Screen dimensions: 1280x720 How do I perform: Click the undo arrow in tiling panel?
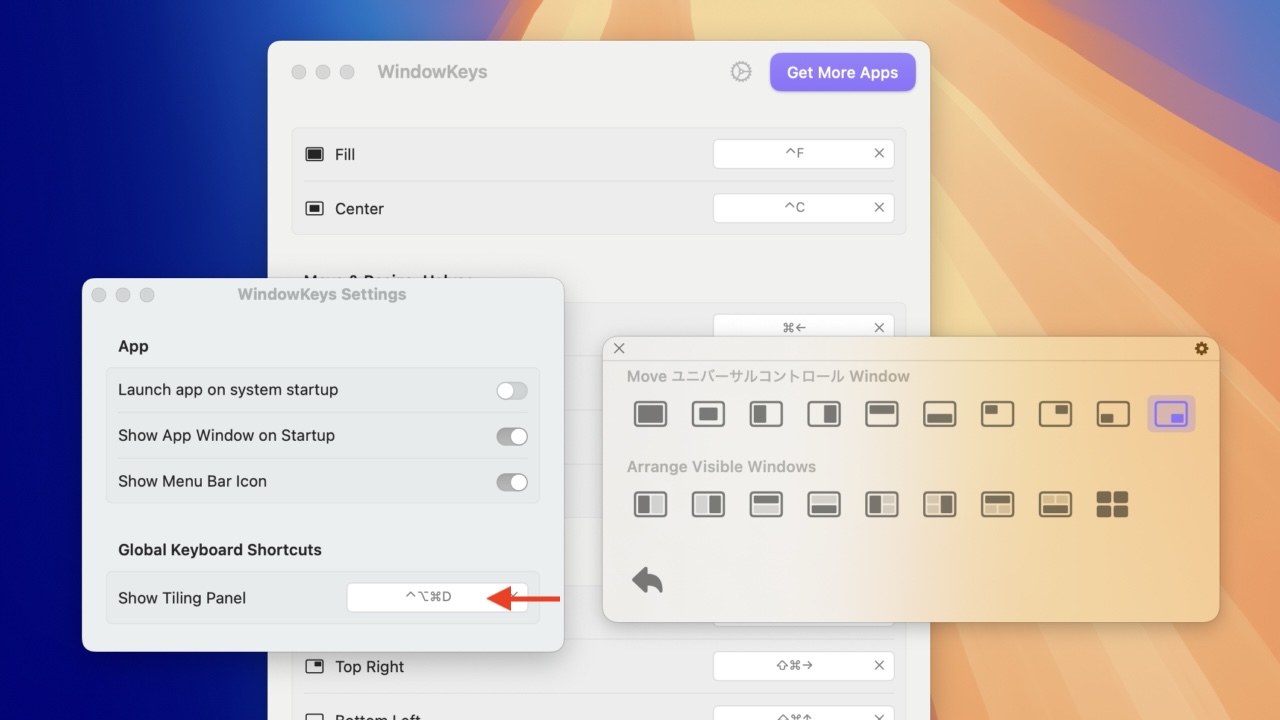click(648, 580)
